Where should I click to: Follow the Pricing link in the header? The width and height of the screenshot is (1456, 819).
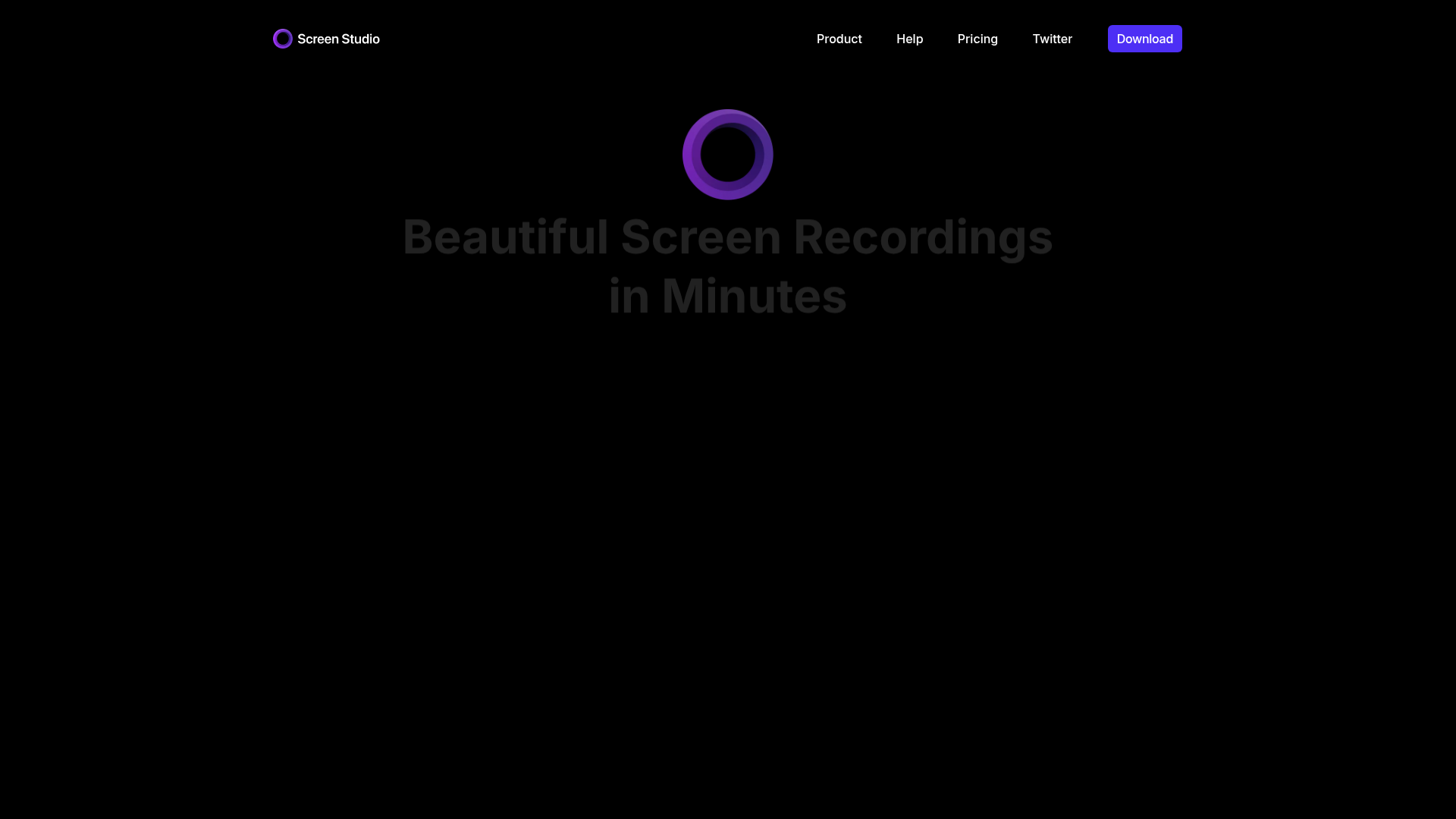click(977, 39)
